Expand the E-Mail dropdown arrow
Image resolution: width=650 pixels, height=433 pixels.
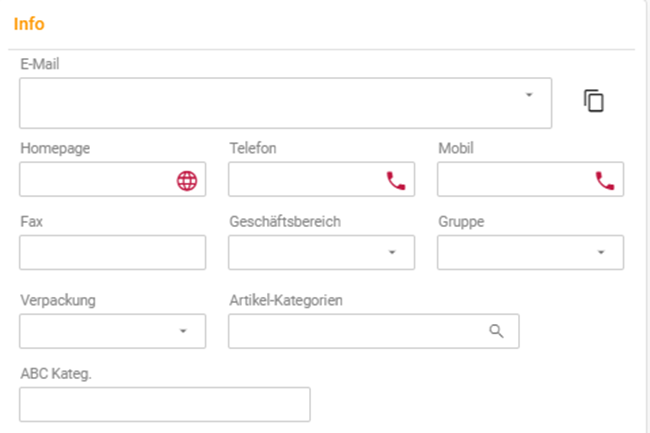(x=529, y=95)
